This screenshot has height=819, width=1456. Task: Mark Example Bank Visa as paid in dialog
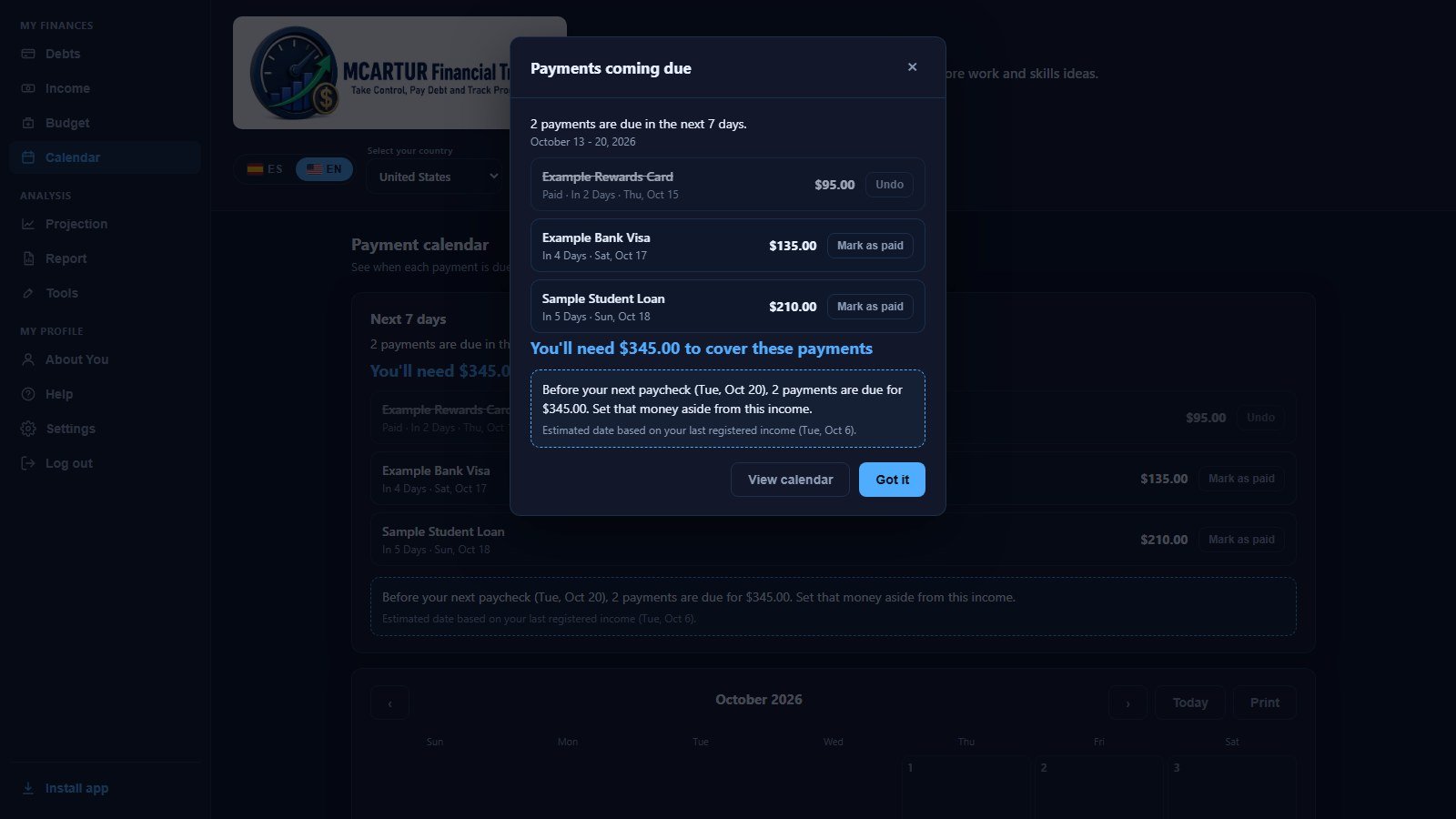point(870,246)
